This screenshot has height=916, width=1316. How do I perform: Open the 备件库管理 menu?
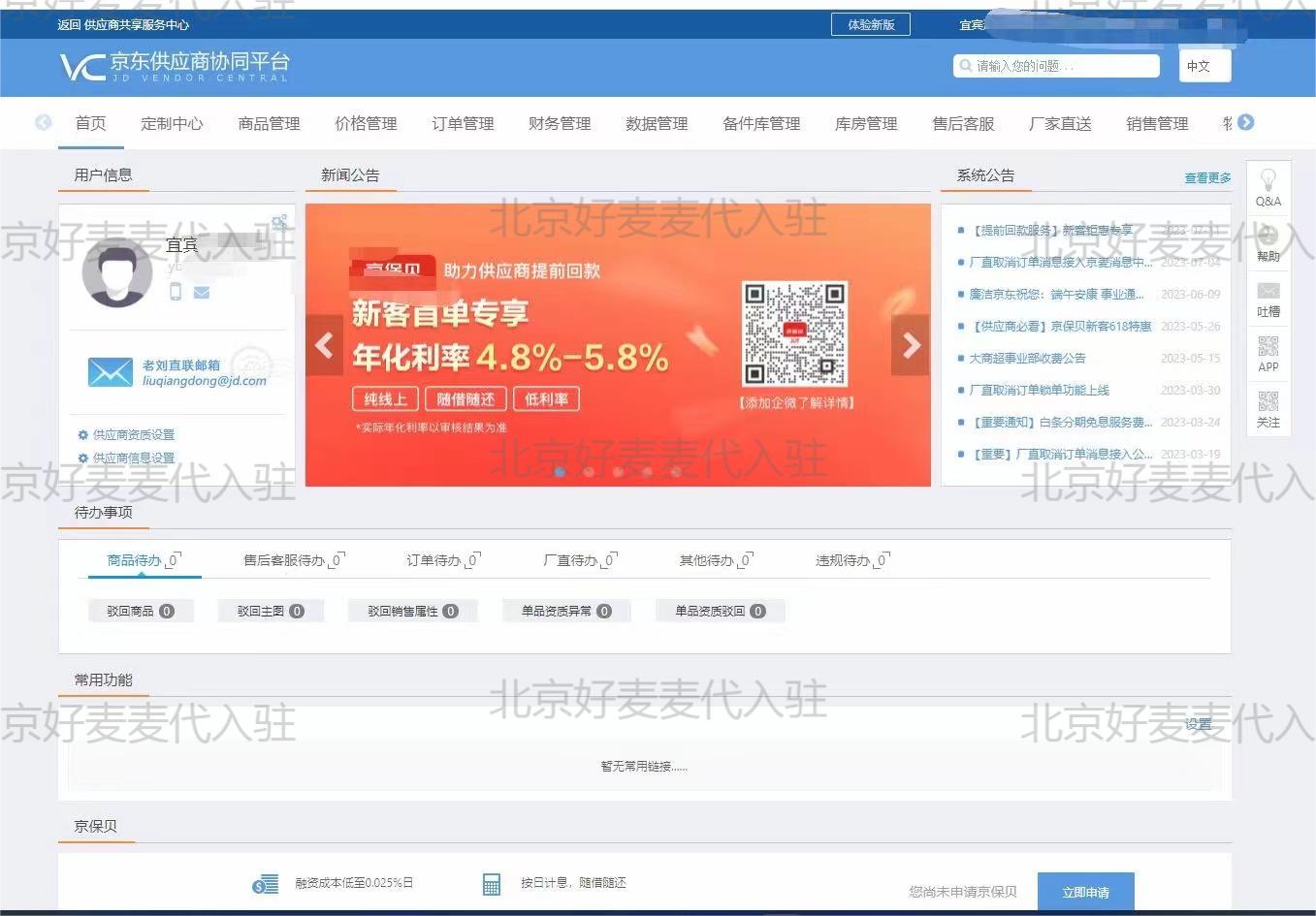coord(761,123)
